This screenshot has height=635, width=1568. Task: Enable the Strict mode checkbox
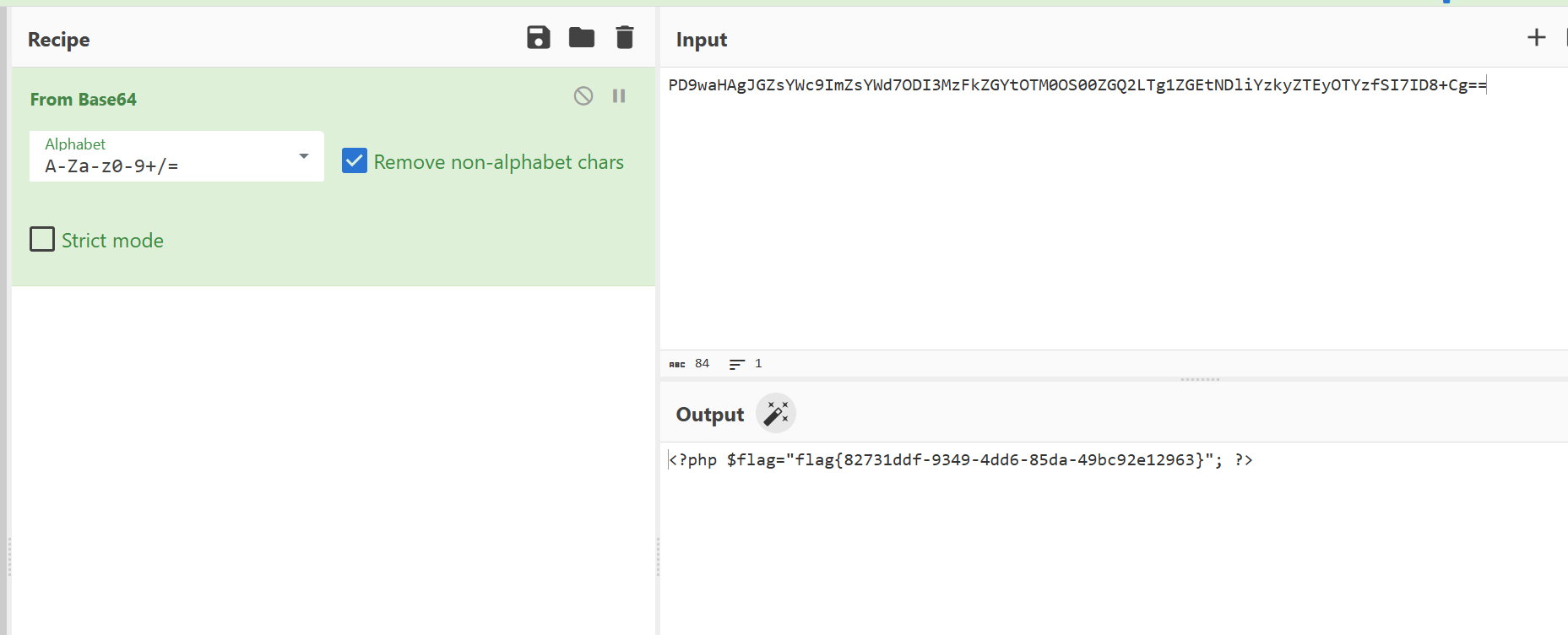pos(42,240)
